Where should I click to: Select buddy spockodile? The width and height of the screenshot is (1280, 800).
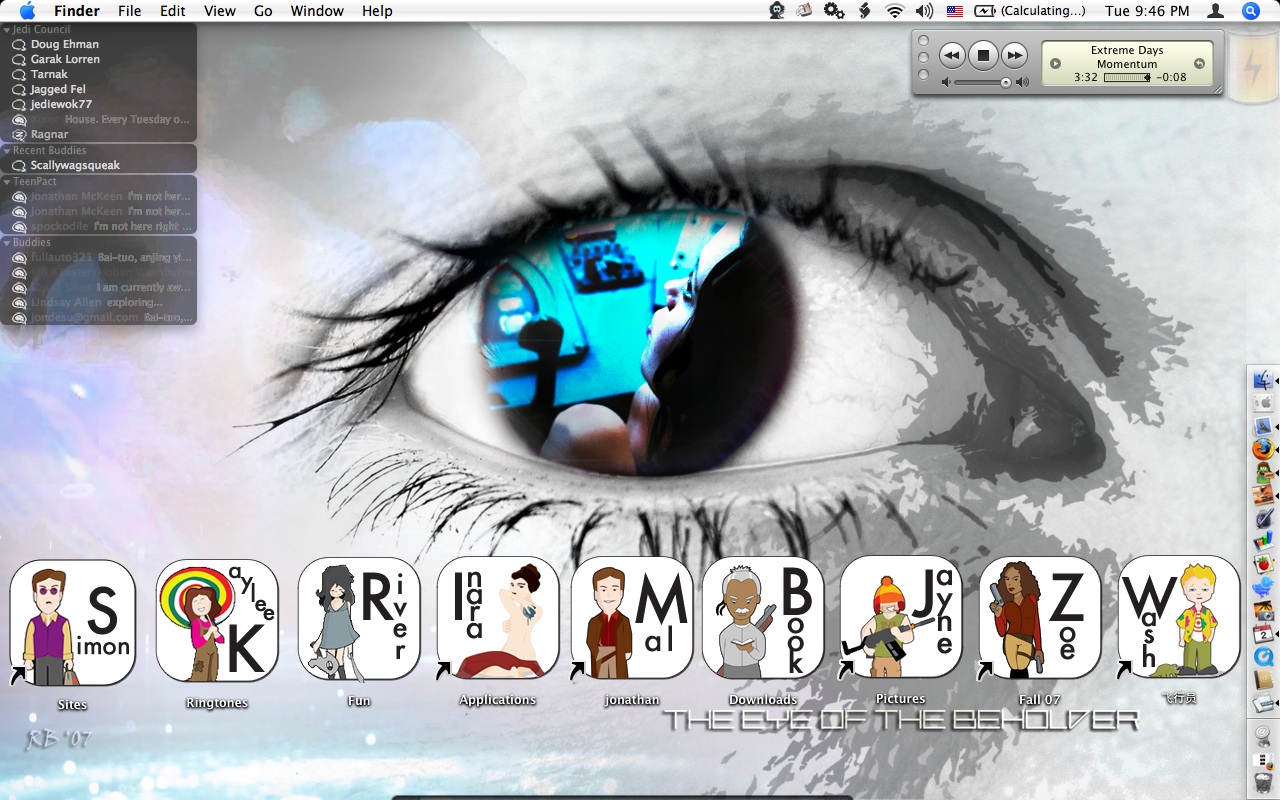(x=59, y=226)
